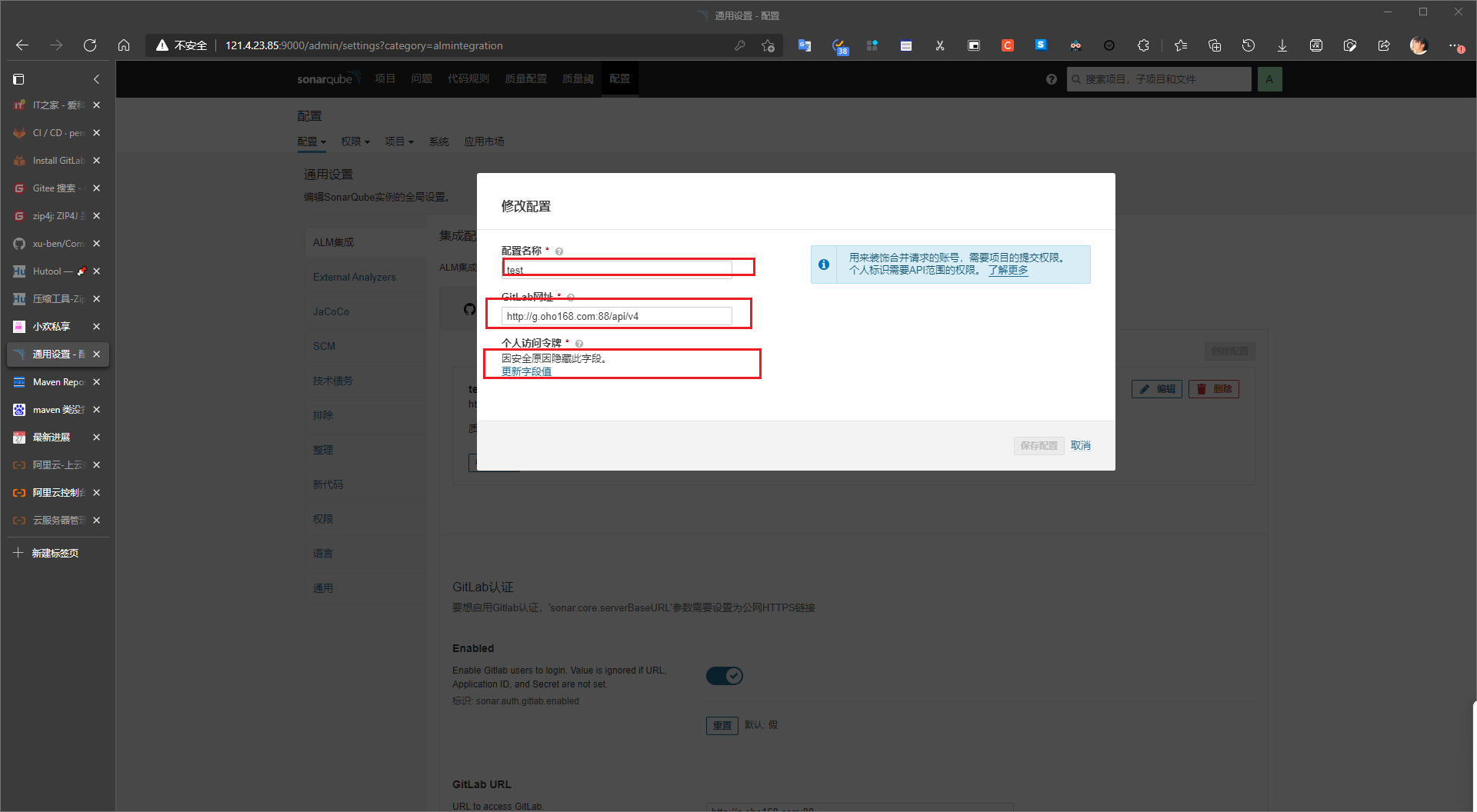Click inside the GitLab网址 input field
Viewport: 1477px width, 812px height.
[x=615, y=315]
